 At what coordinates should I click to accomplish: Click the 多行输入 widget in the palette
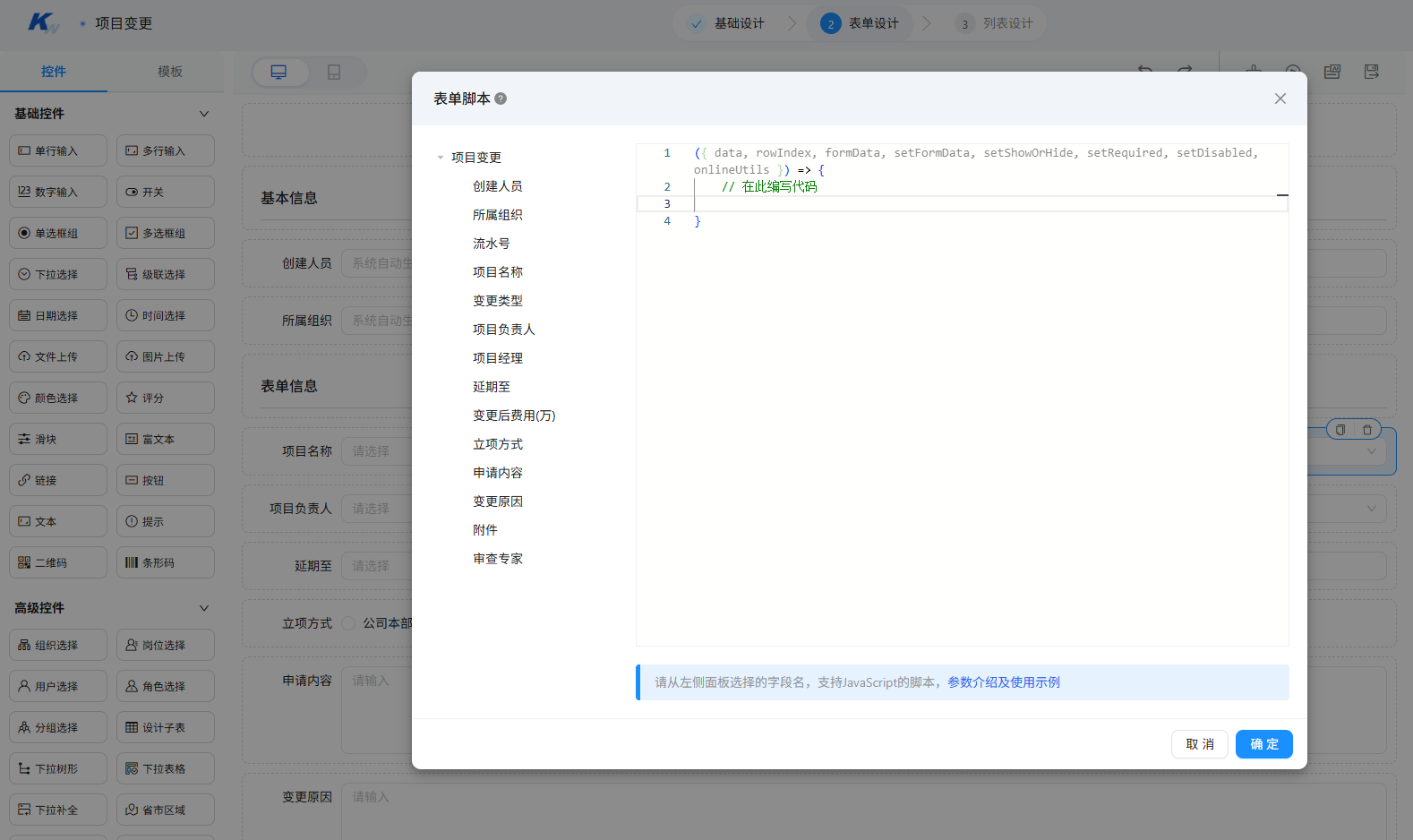[x=166, y=150]
